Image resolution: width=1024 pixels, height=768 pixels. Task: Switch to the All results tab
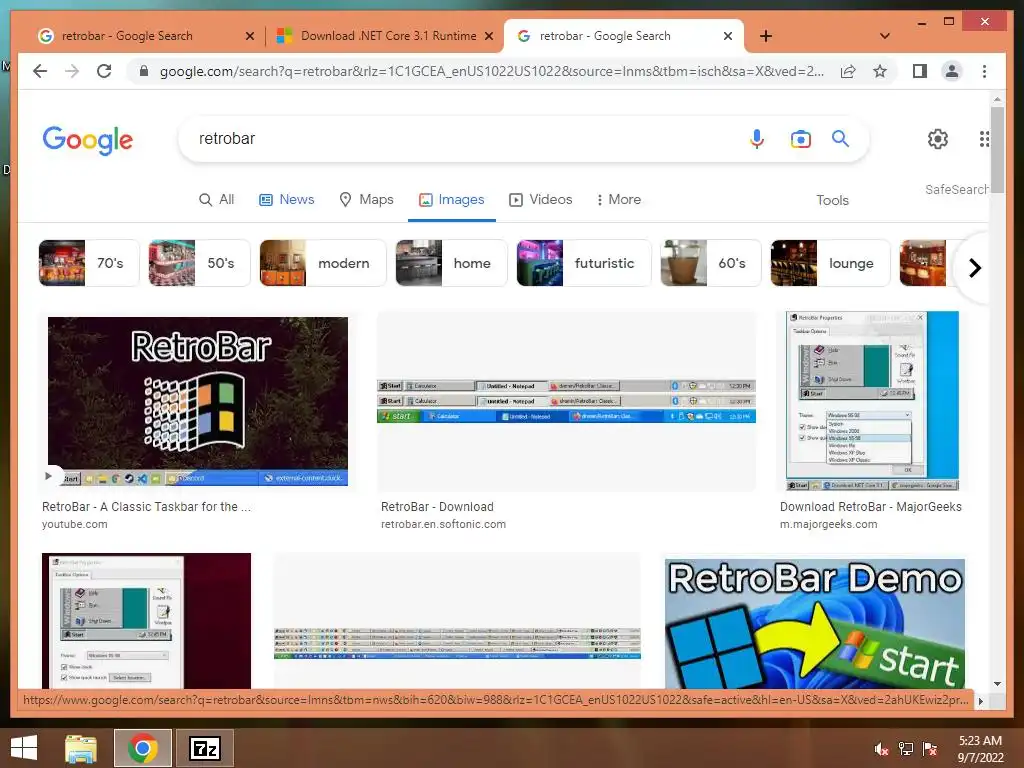click(216, 200)
